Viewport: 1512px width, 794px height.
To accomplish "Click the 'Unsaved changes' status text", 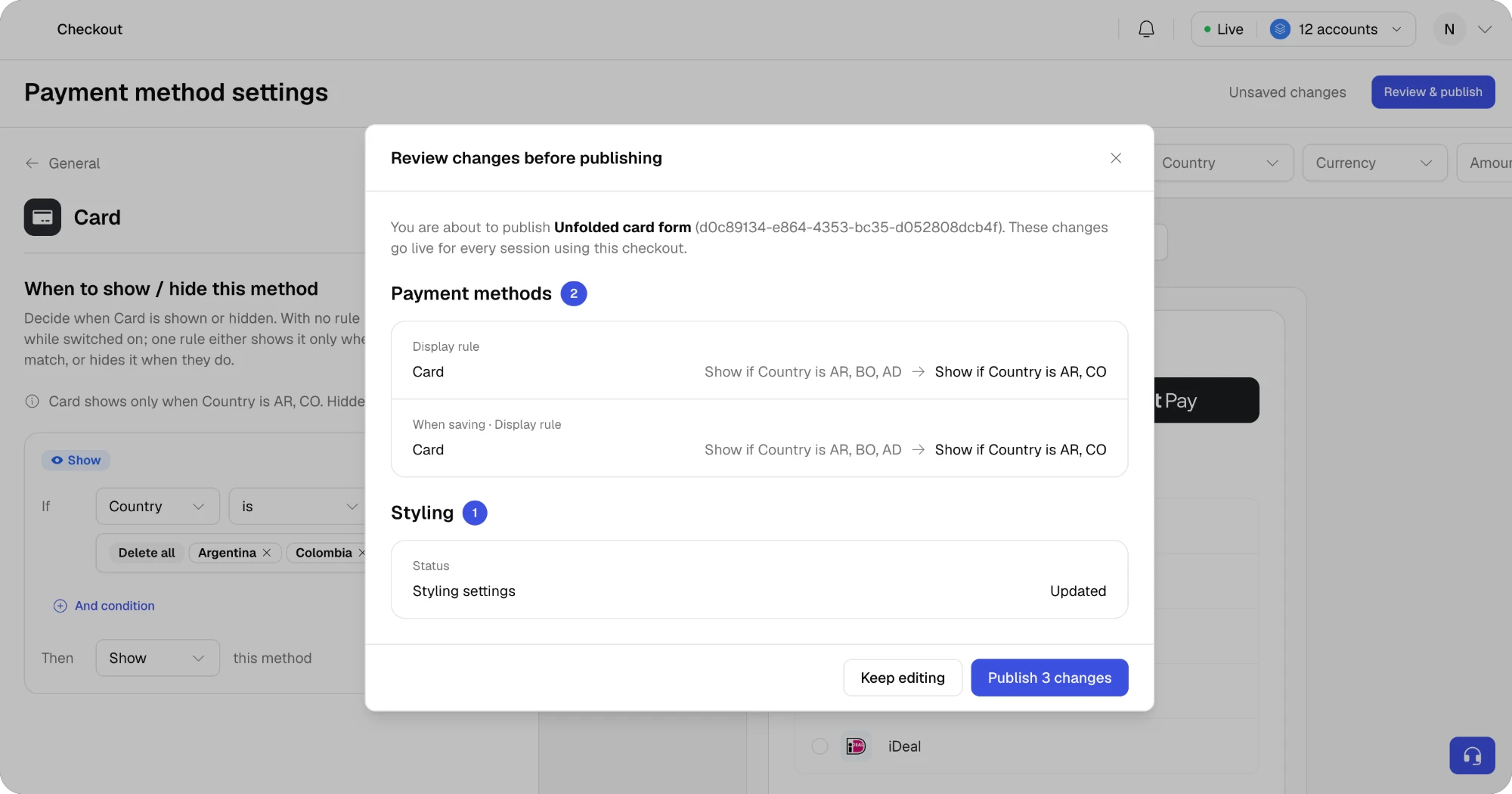I will click(x=1287, y=92).
